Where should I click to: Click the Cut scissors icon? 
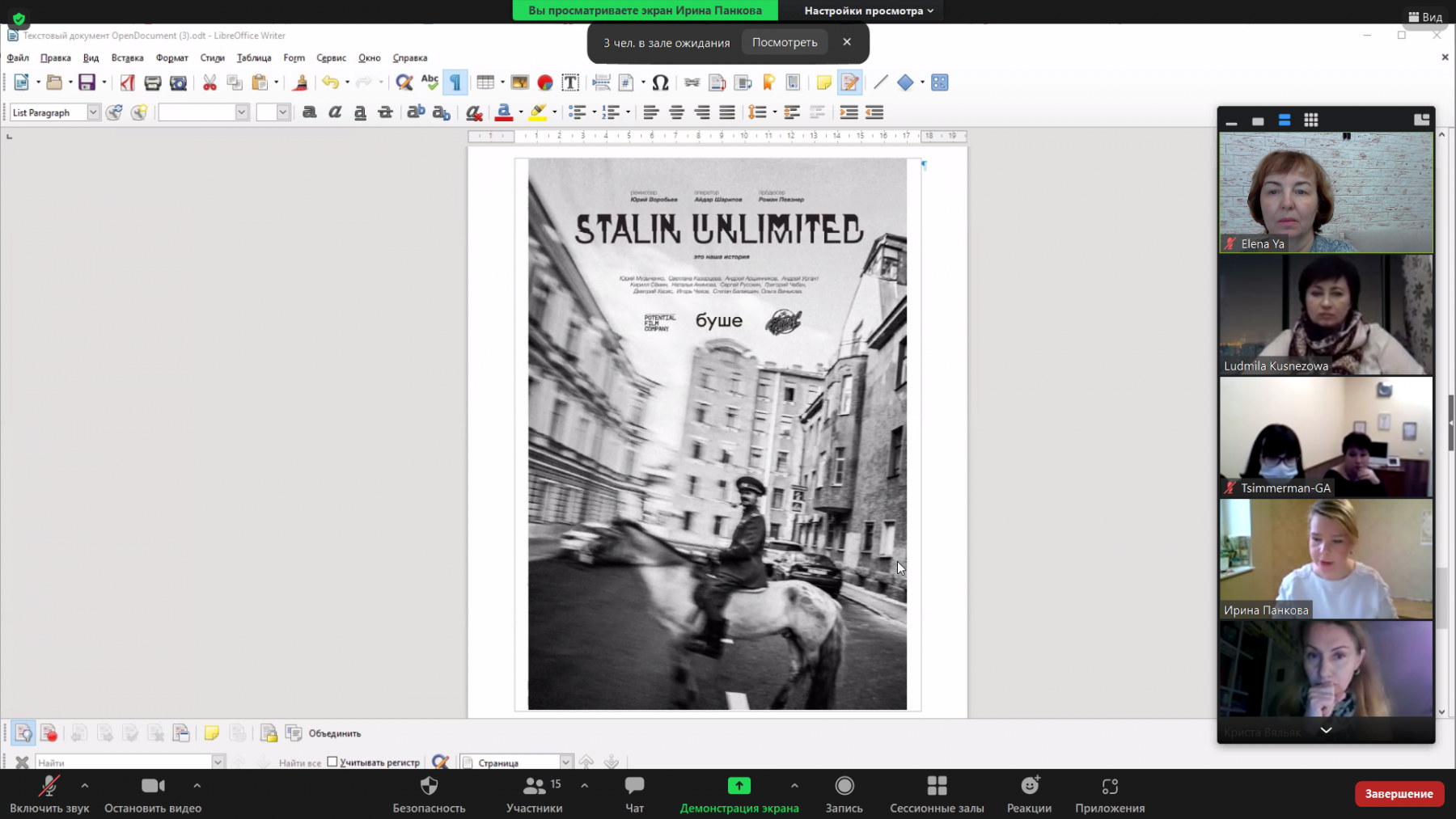(210, 82)
